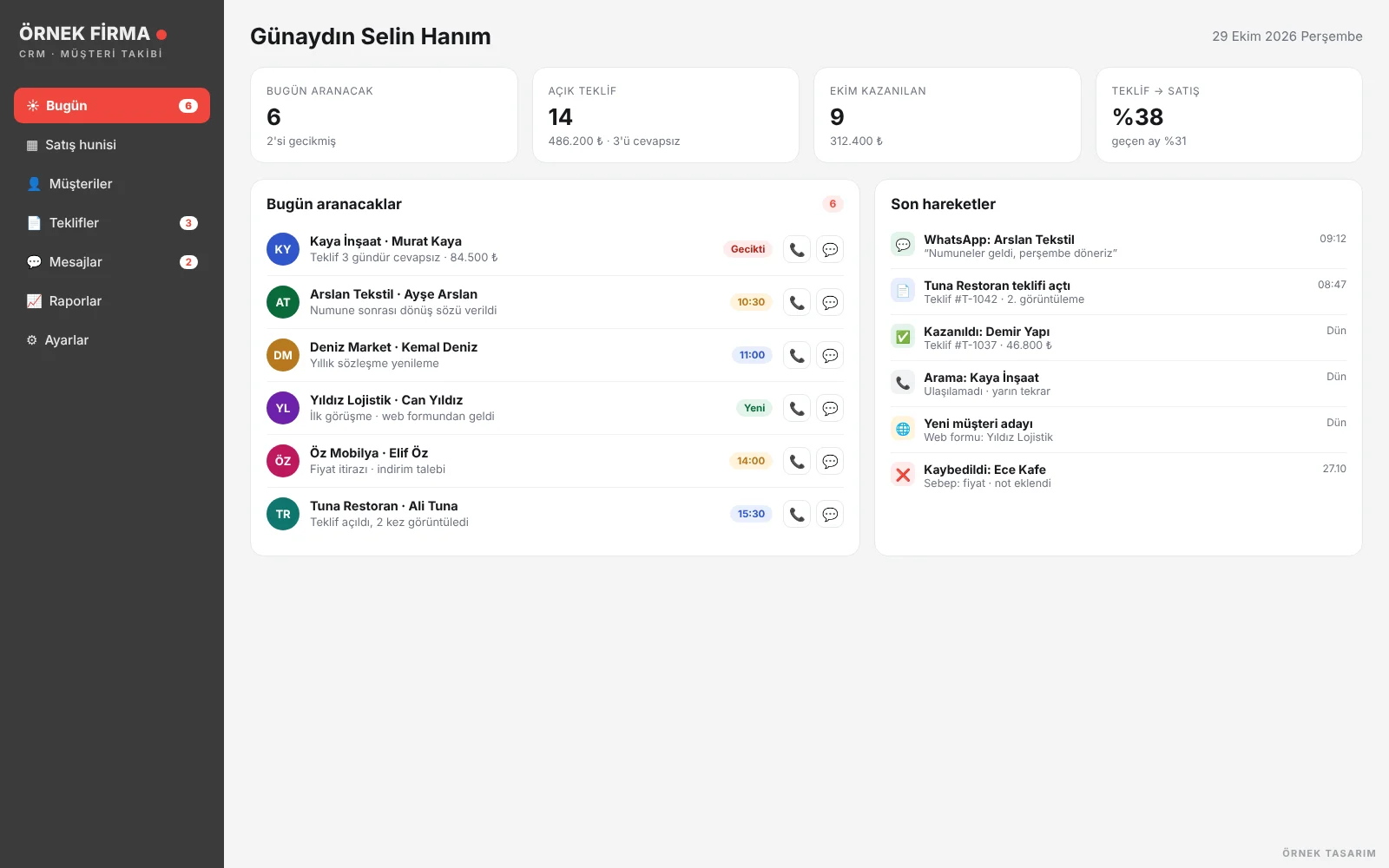Click the red X icon for Ece Kafe
This screenshot has width=1389, height=868.
pyautogui.click(x=903, y=475)
